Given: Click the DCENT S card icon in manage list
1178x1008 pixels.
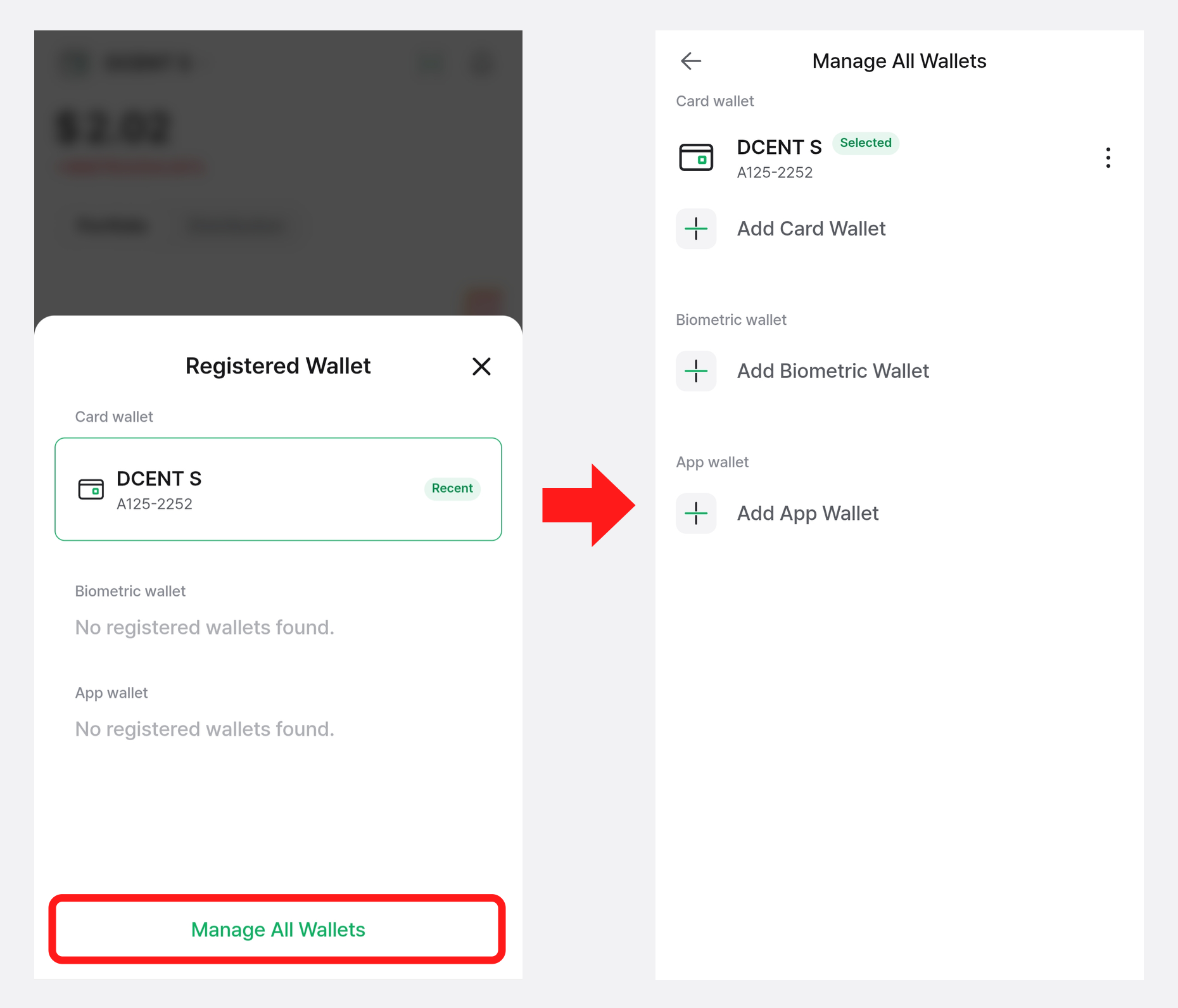Looking at the screenshot, I should coord(696,158).
